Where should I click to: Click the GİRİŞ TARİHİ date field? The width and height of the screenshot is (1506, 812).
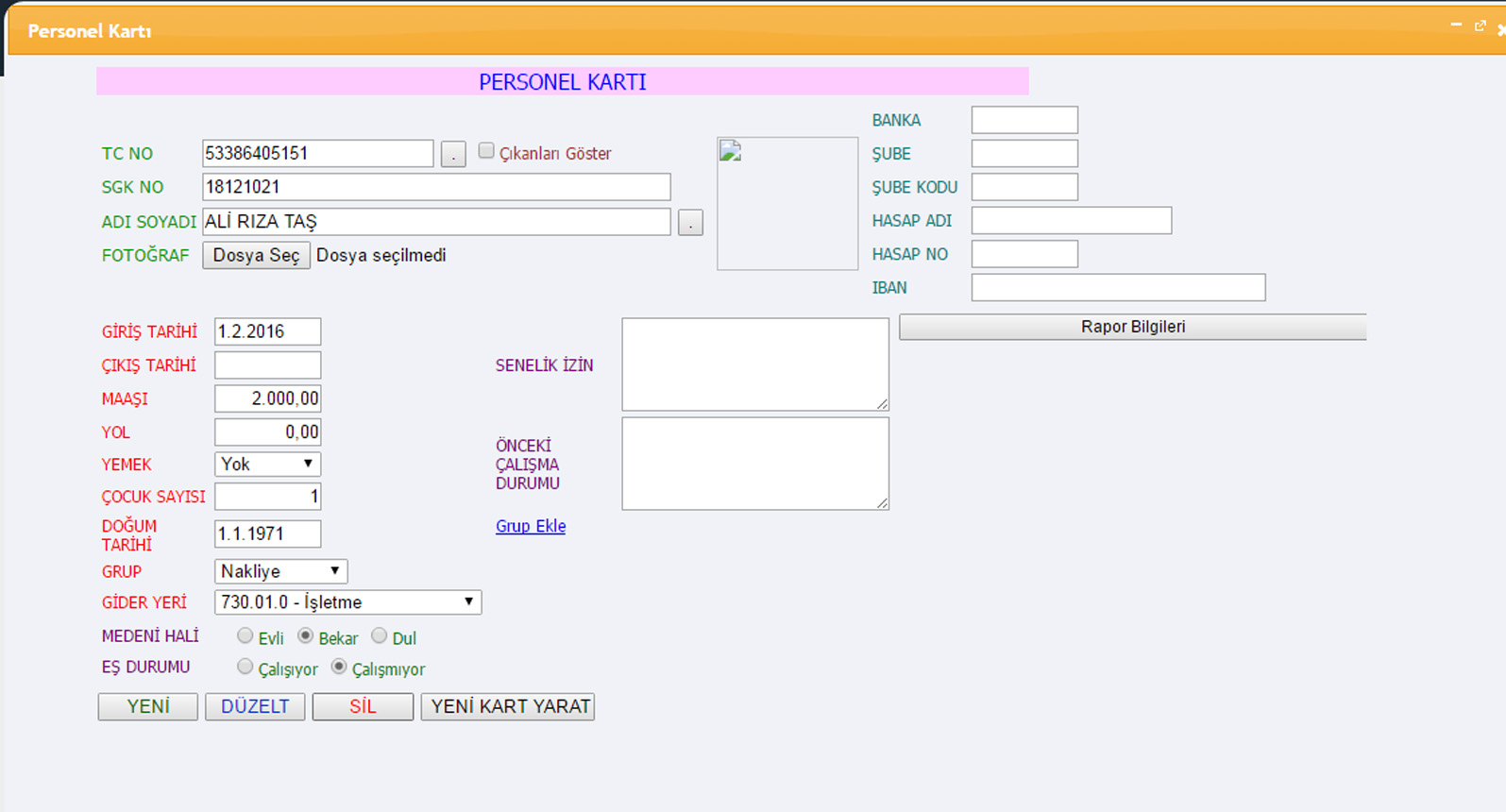click(x=268, y=331)
